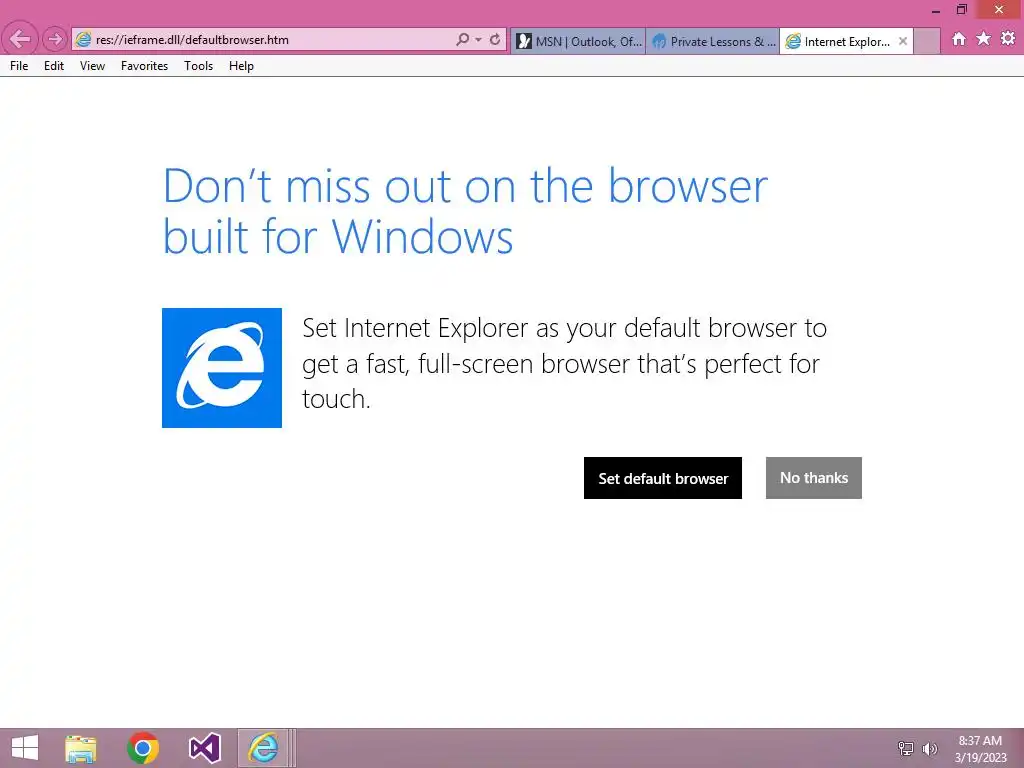Close the Internet Explorer window
This screenshot has height=768, width=1024.
click(999, 10)
